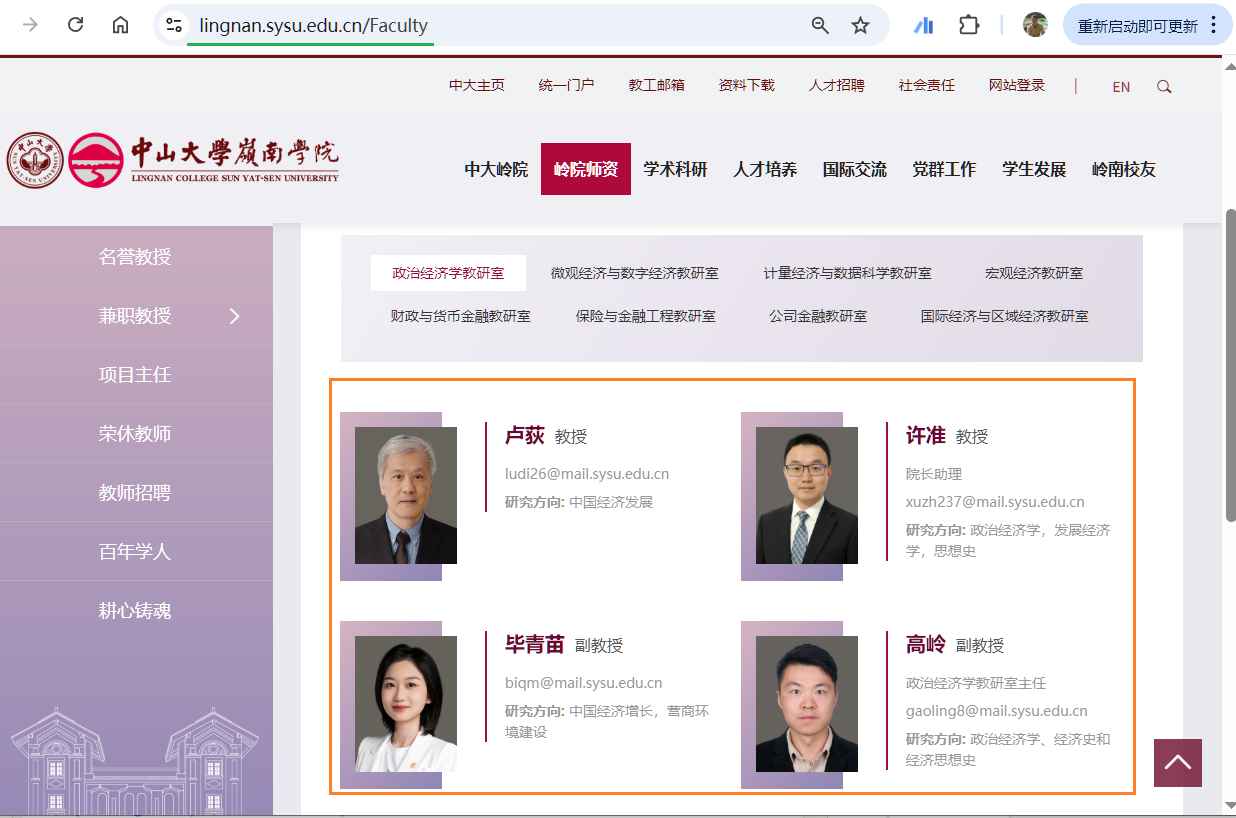Open the site information icon in address bar
The image size is (1236, 818).
click(x=174, y=25)
